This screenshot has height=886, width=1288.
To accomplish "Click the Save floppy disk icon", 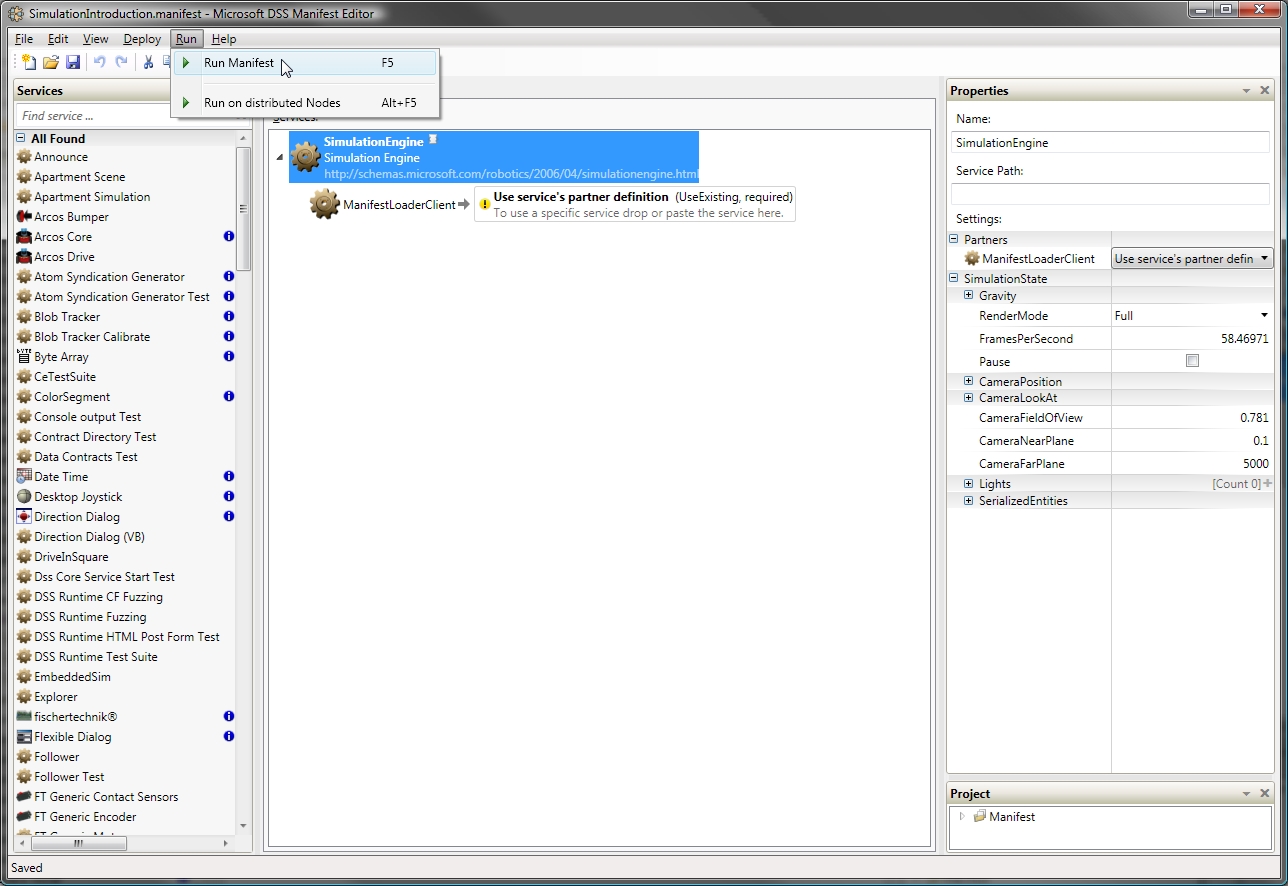I will point(73,62).
